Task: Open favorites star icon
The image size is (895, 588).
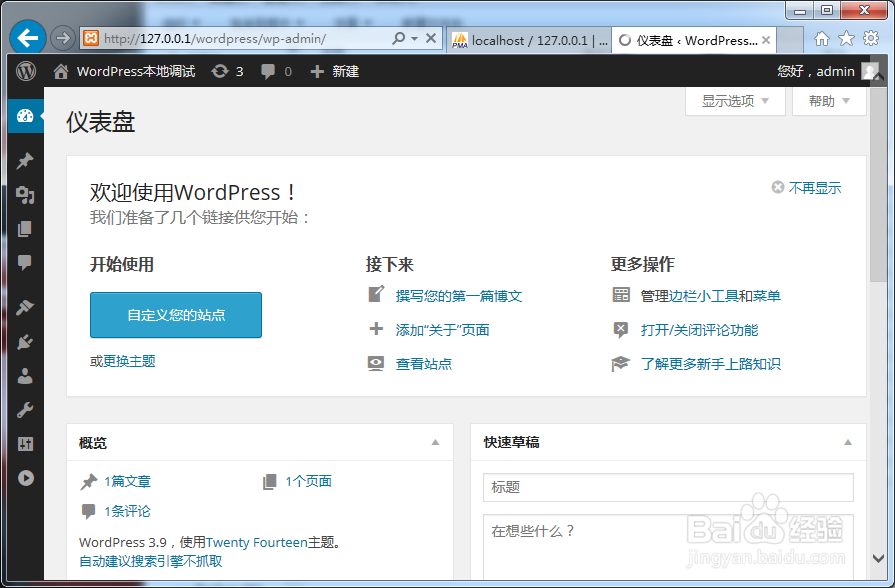Action: (846, 39)
